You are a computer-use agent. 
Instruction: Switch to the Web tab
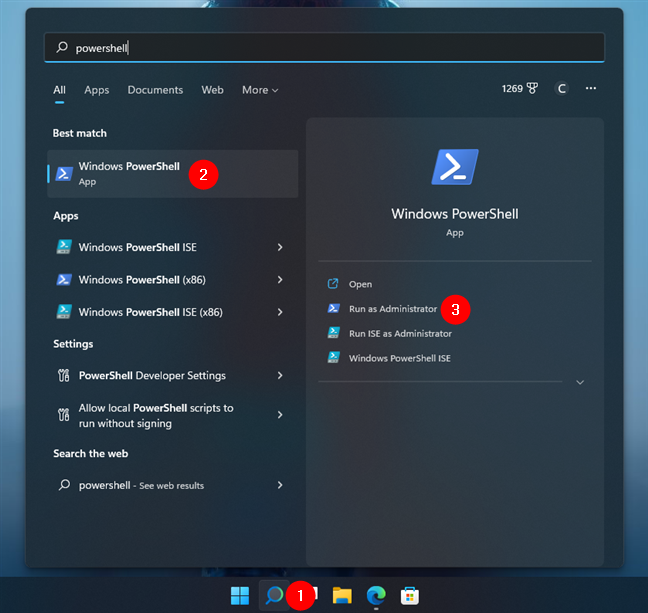point(212,90)
